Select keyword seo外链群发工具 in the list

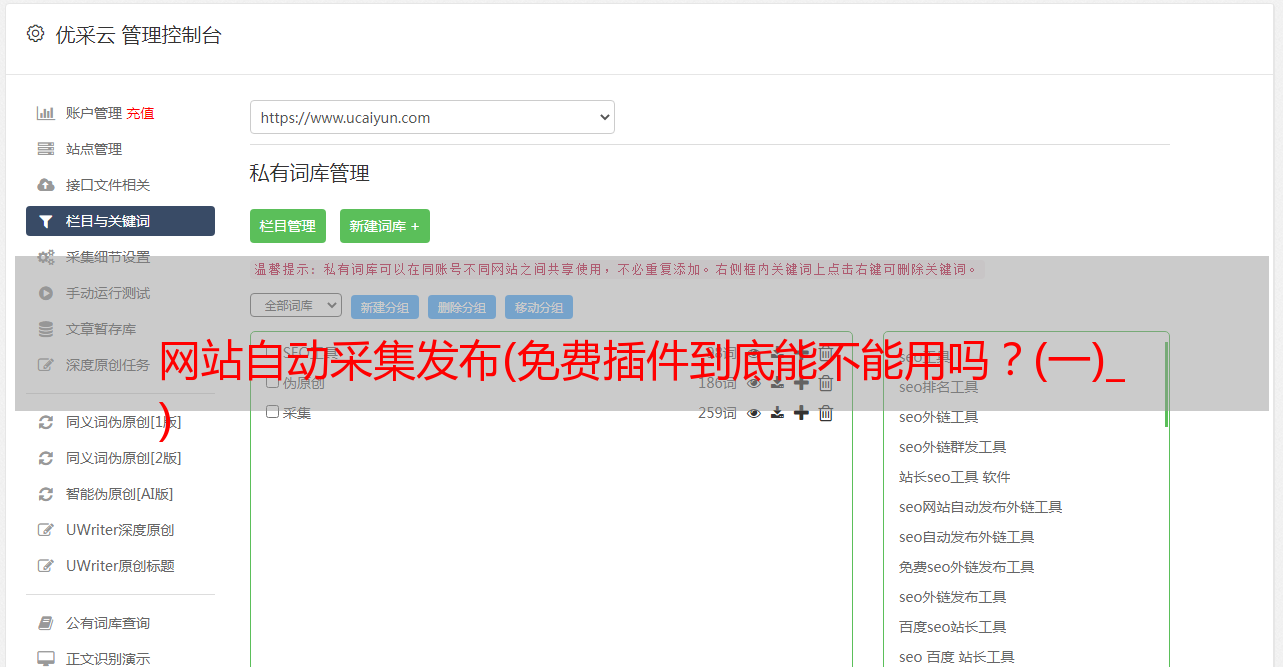coord(952,447)
